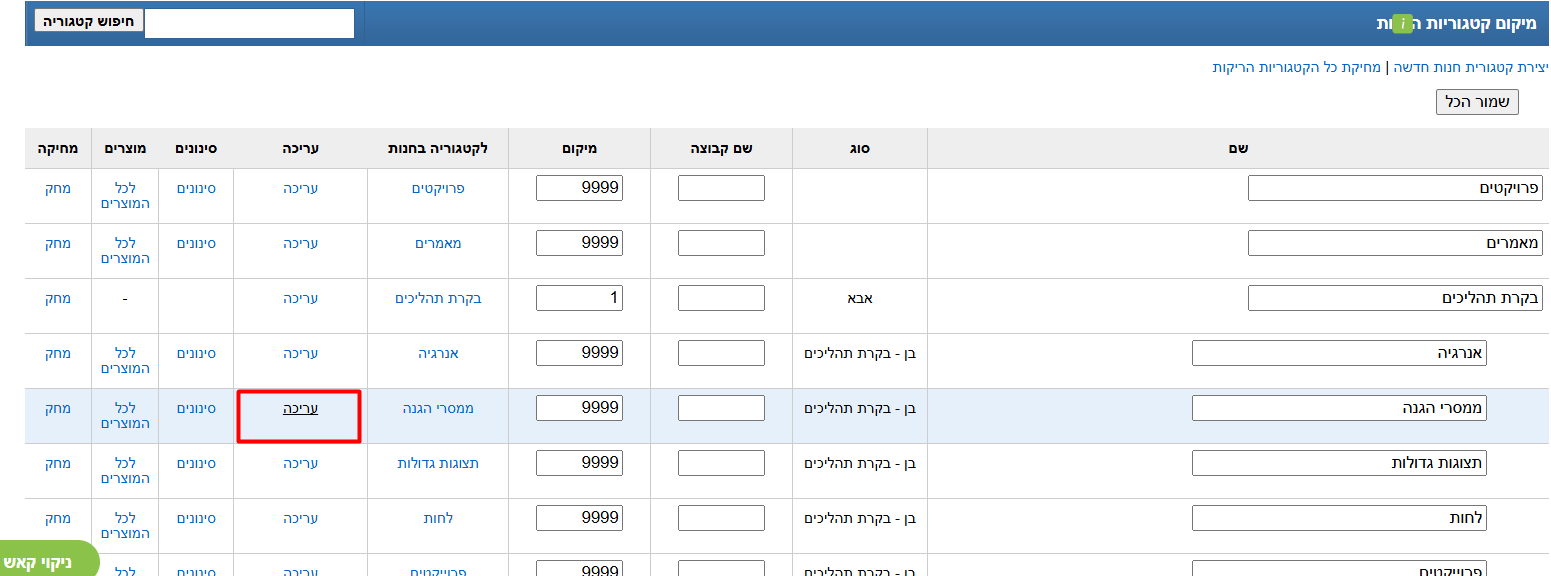Click מחק delete link for אנרגיה

tap(58, 353)
